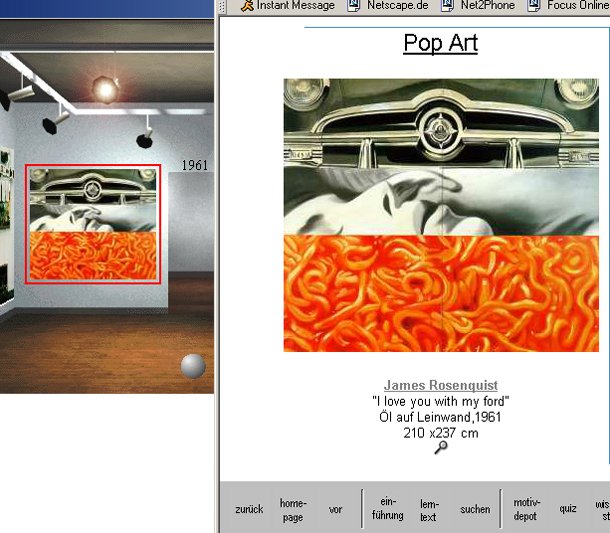
Task: Click the 1961 year label in gallery
Action: click(x=195, y=165)
